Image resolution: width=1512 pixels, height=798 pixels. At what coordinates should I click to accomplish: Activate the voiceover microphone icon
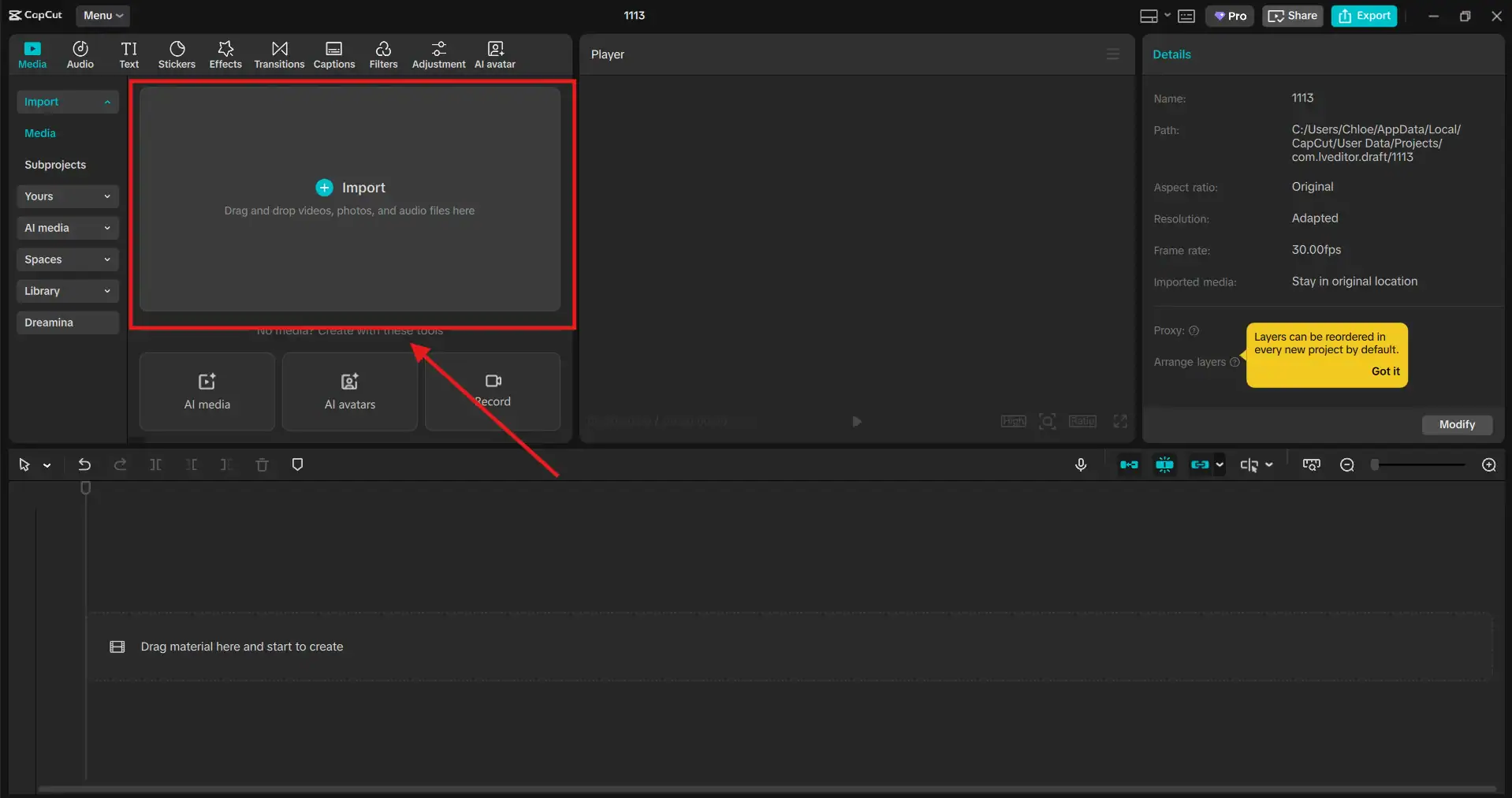(1081, 464)
